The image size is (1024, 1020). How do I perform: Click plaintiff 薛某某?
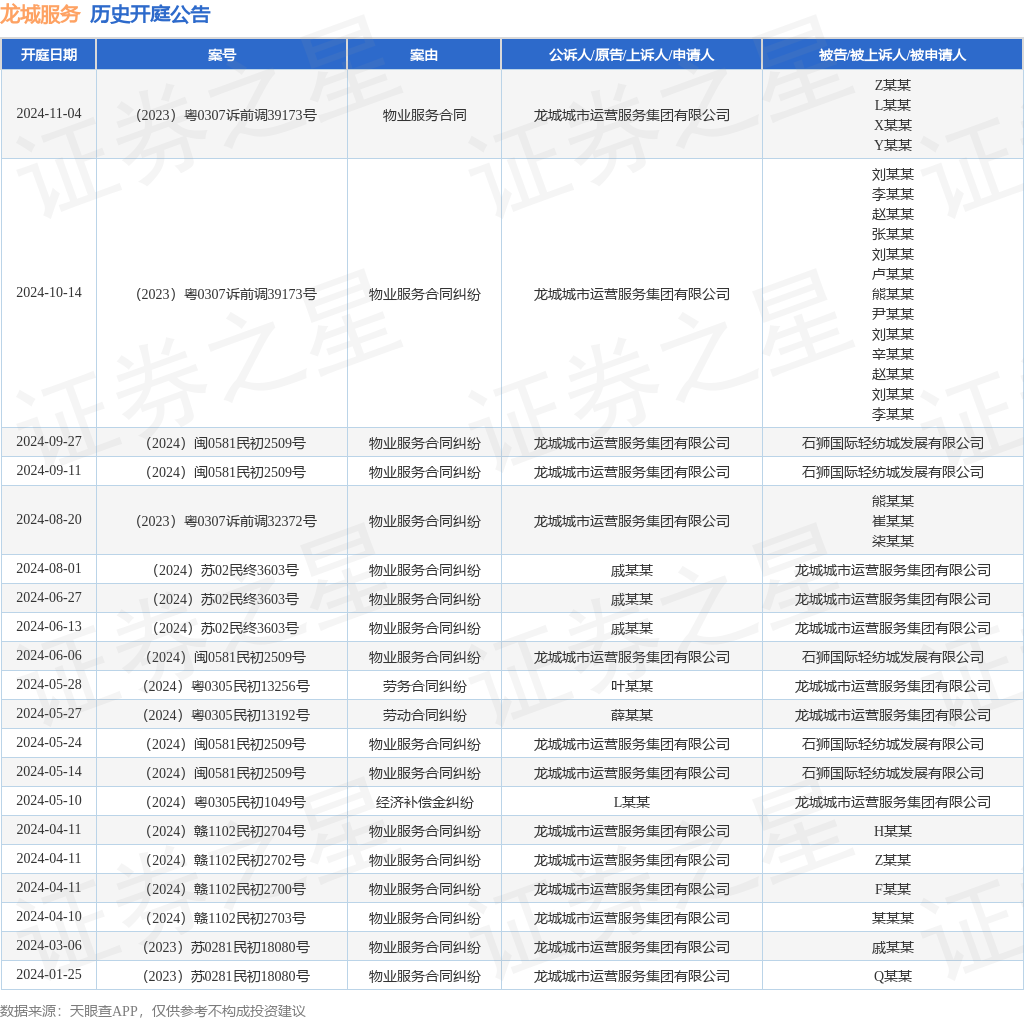[632, 715]
